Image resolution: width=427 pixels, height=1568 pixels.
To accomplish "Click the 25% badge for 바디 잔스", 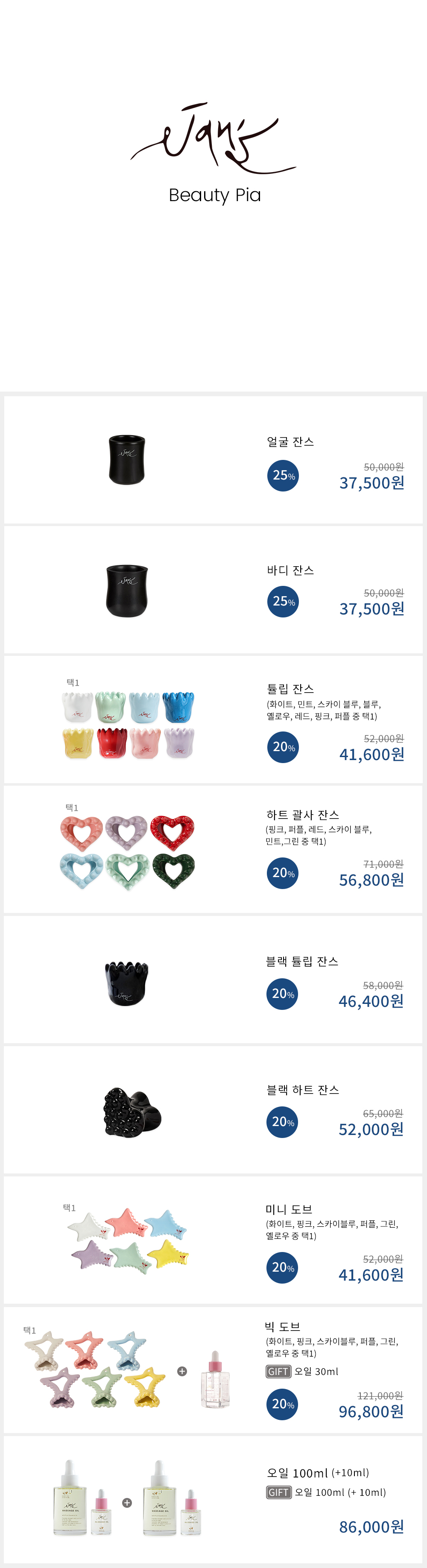I will point(283,601).
